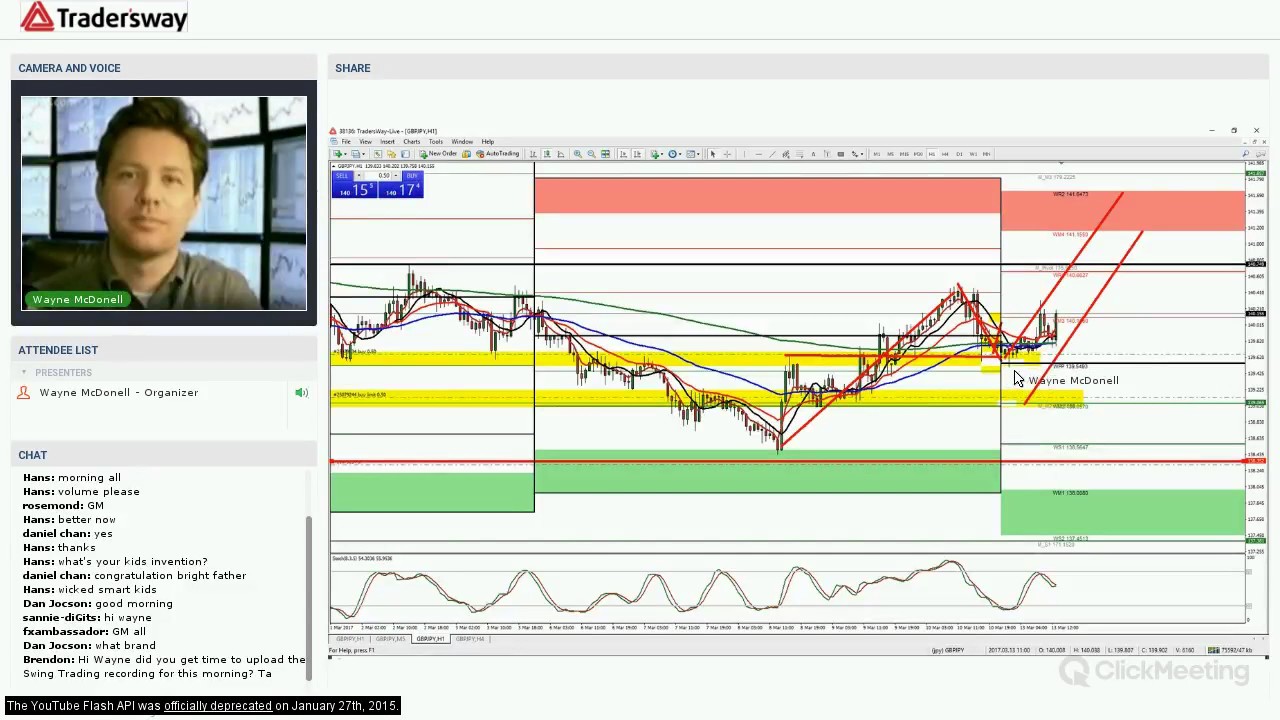1280x720 pixels.
Task: Switch to D1 timeframe
Action: point(959,153)
